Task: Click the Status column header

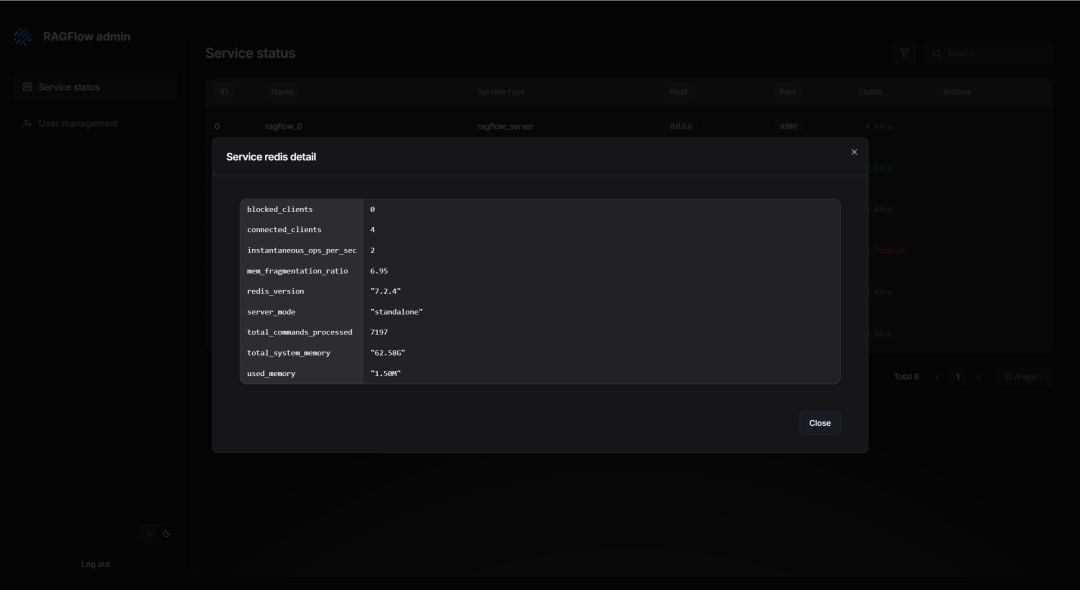Action: (x=870, y=92)
